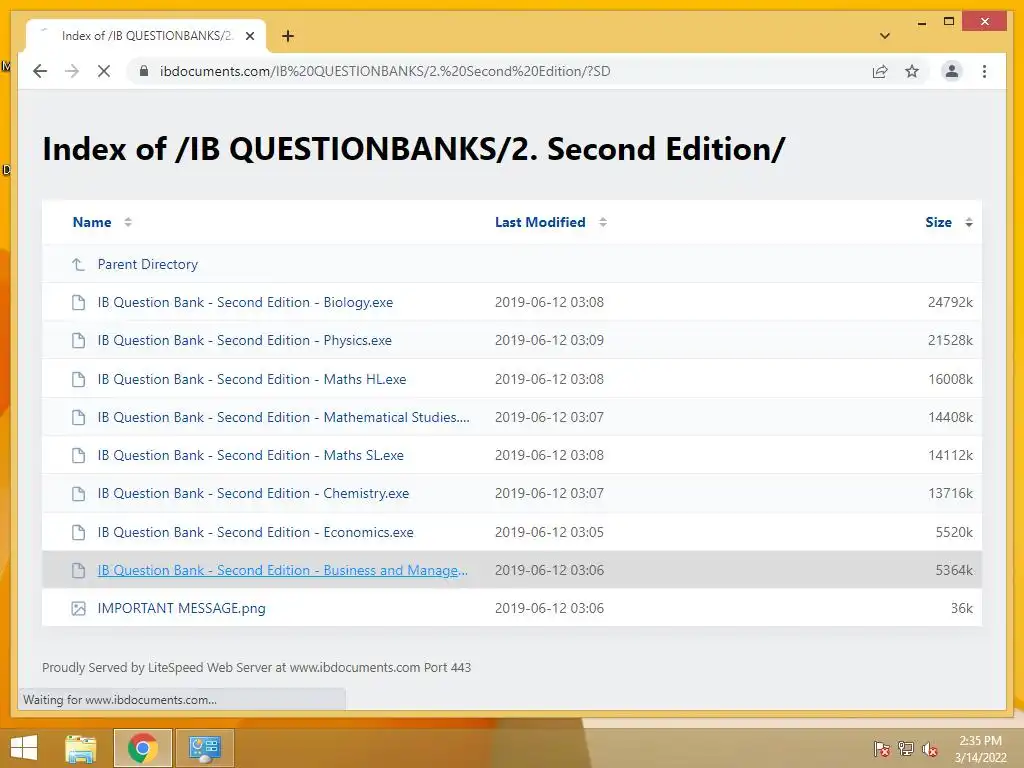Viewport: 1024px width, 768px height.
Task: Download the Mathematical Studies question bank
Action: tap(283, 417)
